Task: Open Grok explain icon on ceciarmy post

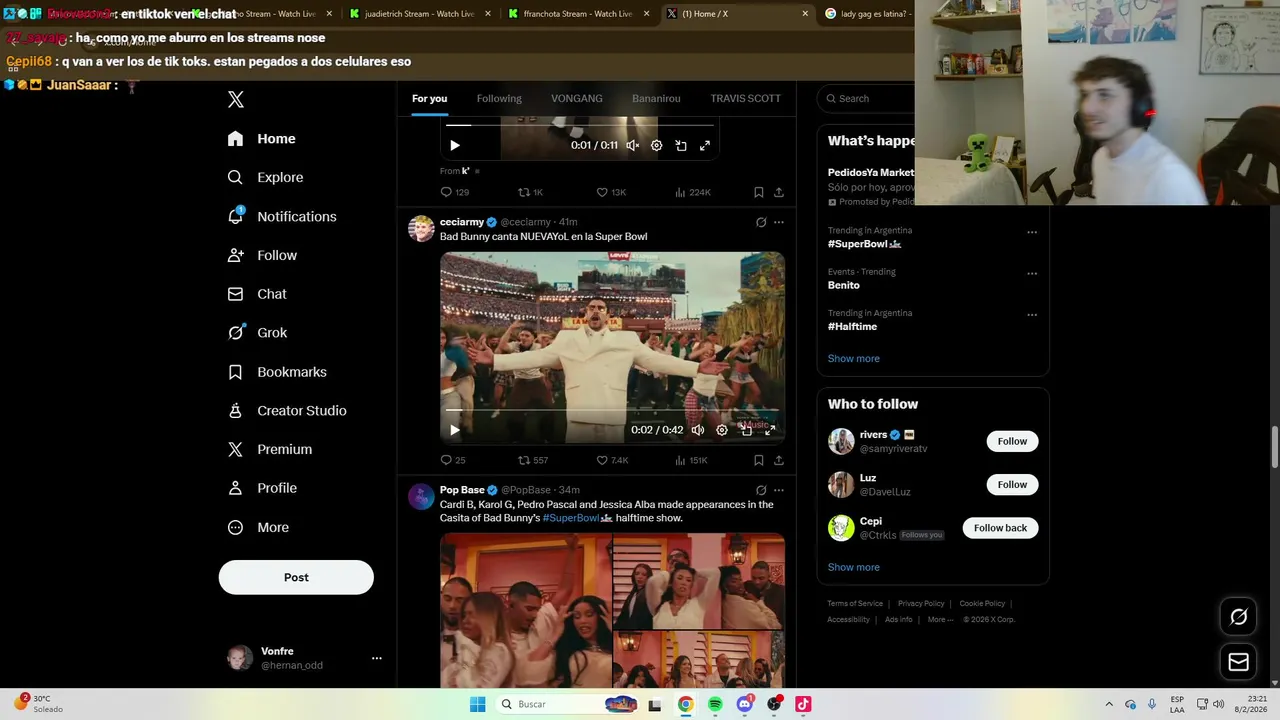Action: click(x=761, y=222)
